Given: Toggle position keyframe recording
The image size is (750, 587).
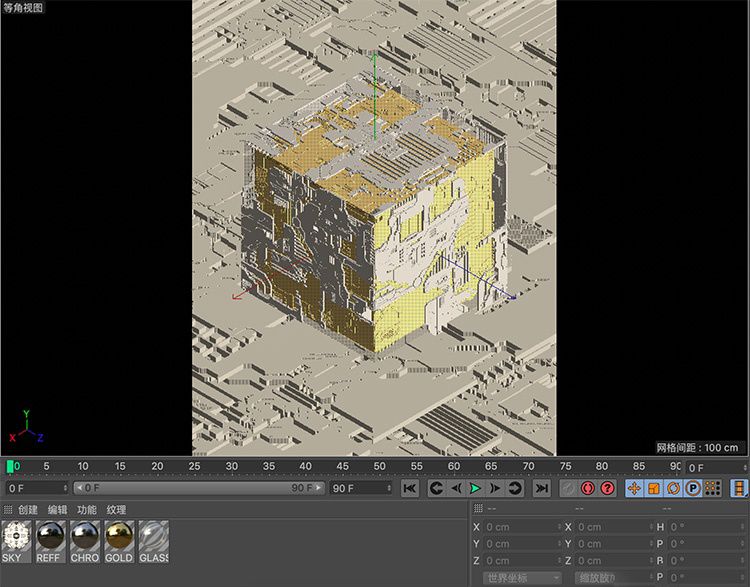Looking at the screenshot, I should click(x=634, y=488).
